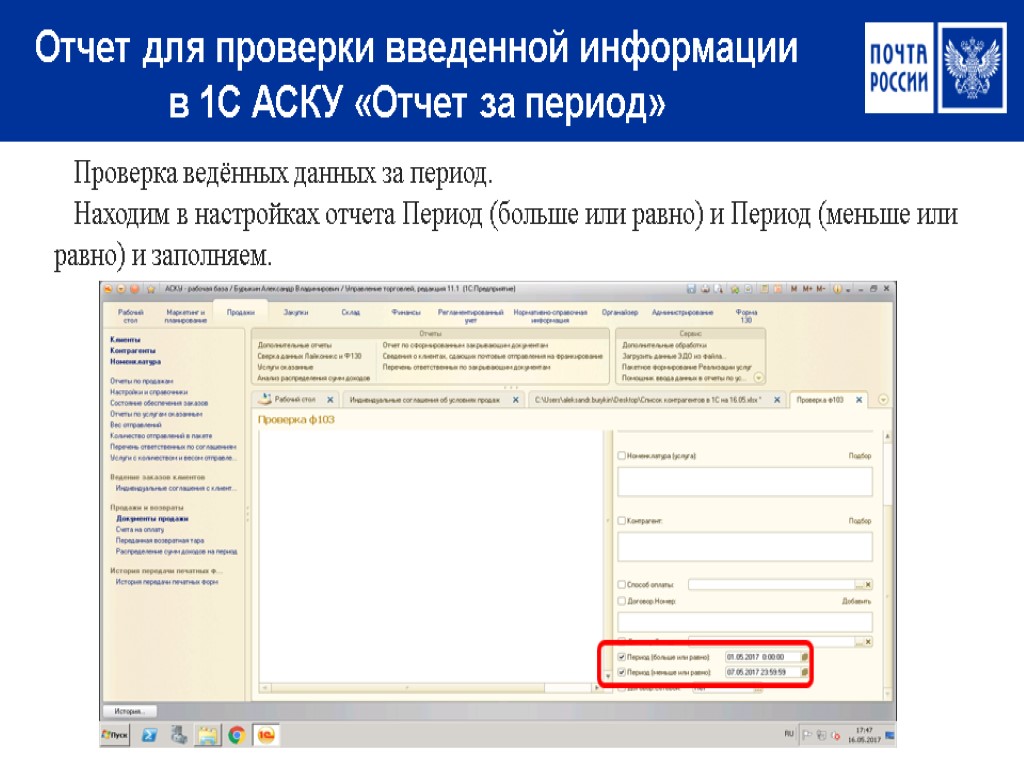Clear the Способ оплаты field with X
The image size is (1024, 768).
(868, 584)
